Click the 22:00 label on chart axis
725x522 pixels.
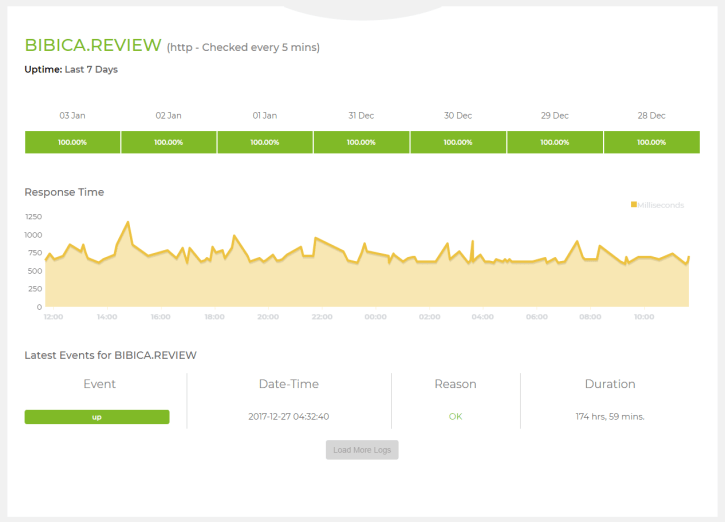[x=322, y=317]
